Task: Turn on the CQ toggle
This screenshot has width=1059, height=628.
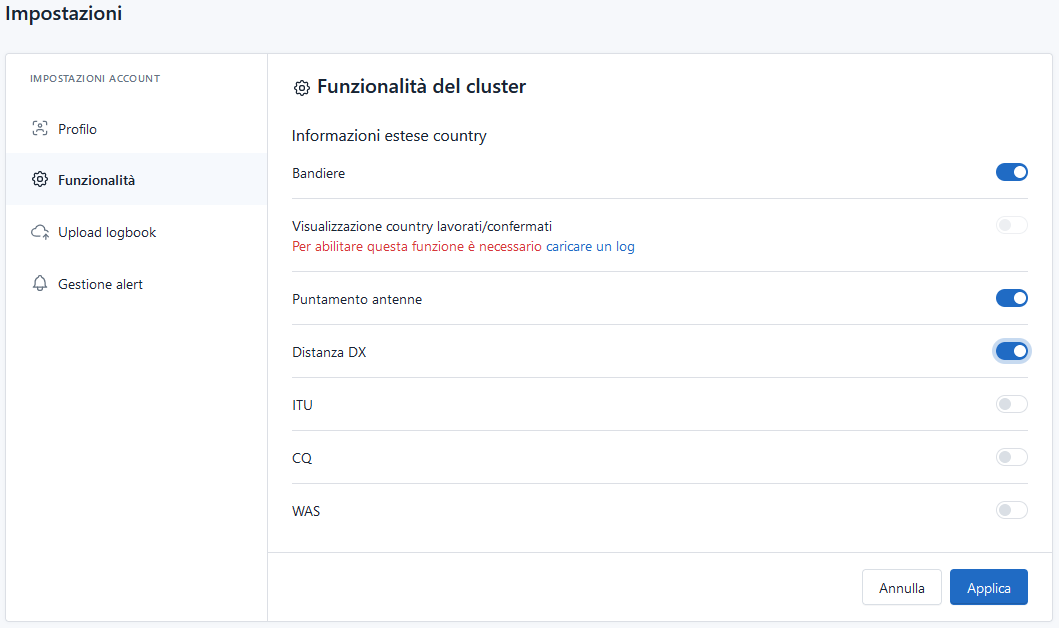Action: [x=1011, y=457]
